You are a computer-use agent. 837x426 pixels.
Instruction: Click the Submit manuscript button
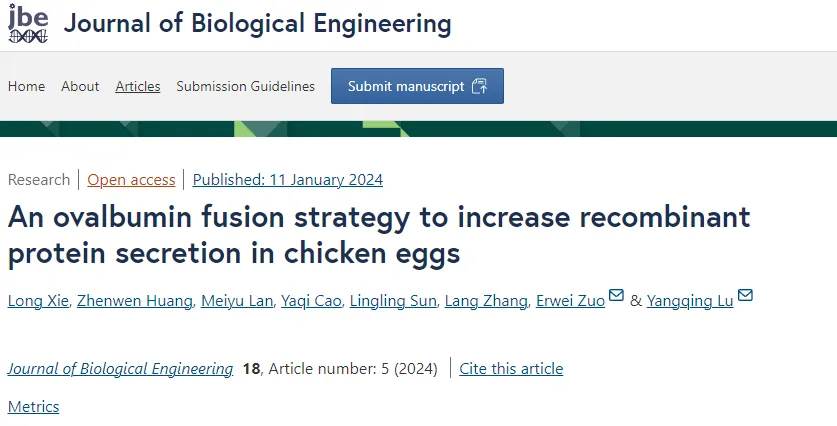click(417, 86)
